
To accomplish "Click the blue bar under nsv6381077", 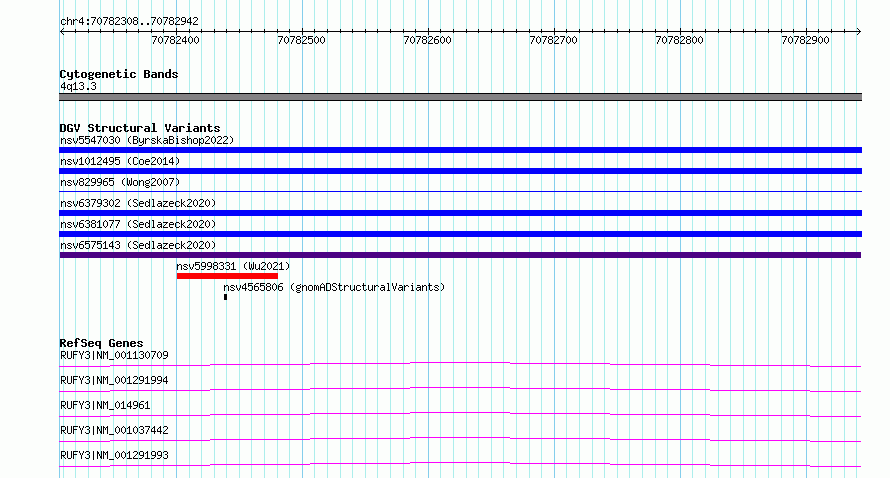I will [x=460, y=234].
